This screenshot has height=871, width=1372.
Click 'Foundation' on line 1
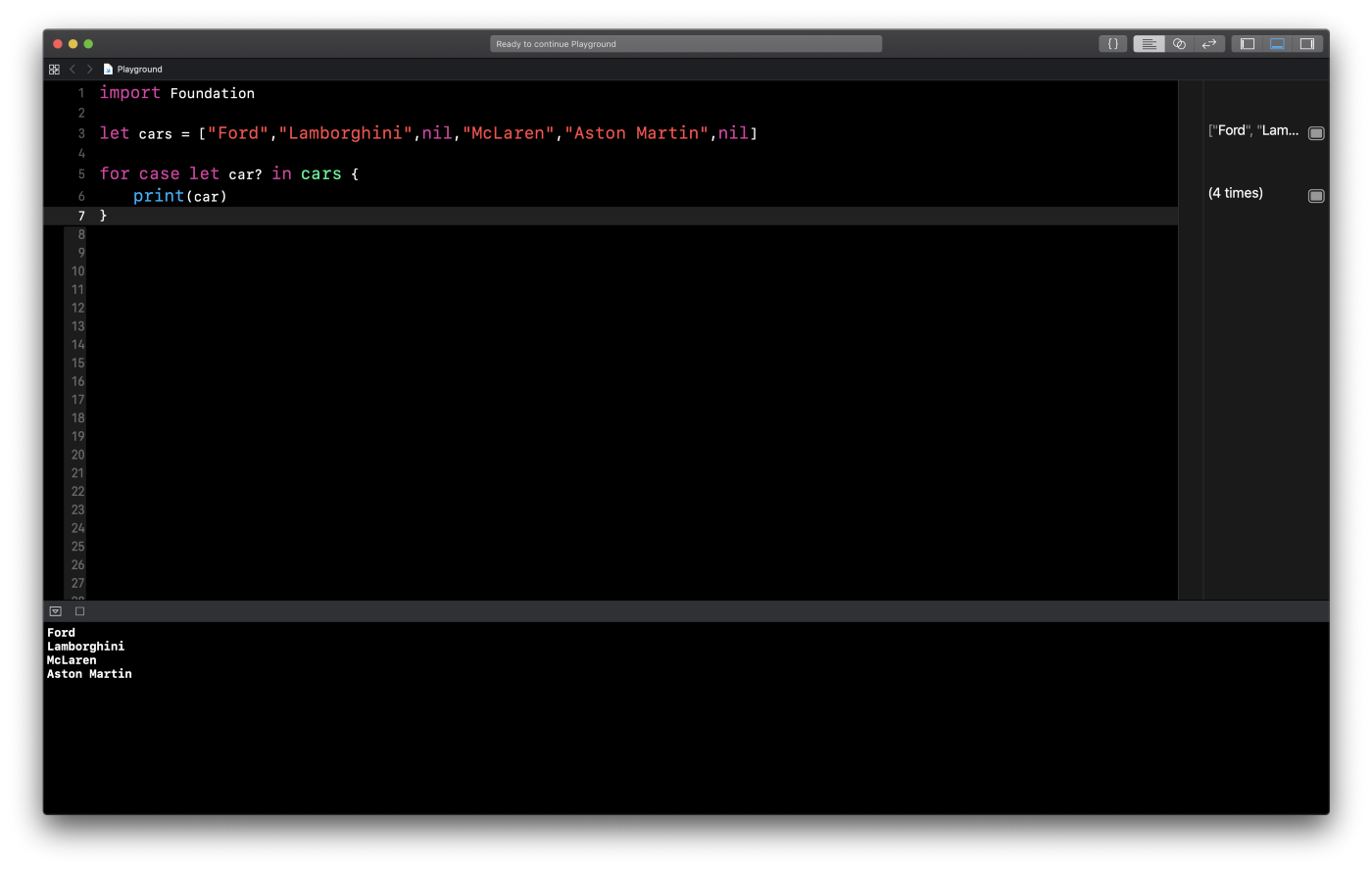[x=213, y=93]
